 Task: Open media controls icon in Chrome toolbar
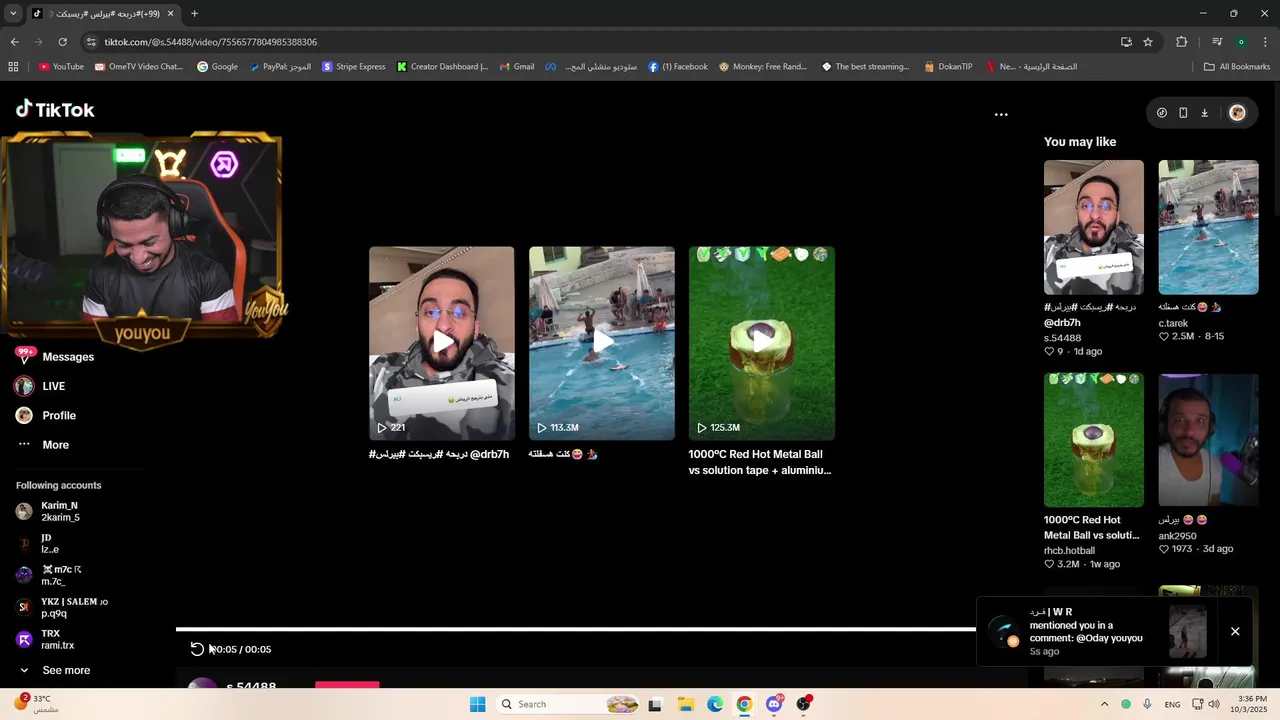tap(1217, 42)
